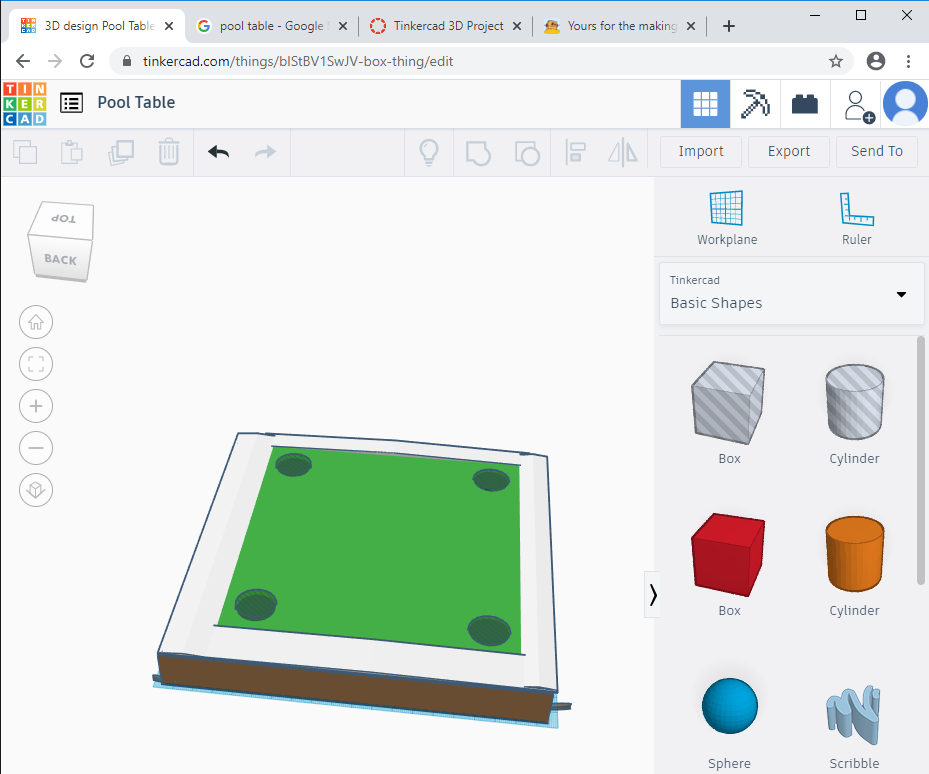
Task: Click Show all lightbulb icon
Action: (x=429, y=152)
